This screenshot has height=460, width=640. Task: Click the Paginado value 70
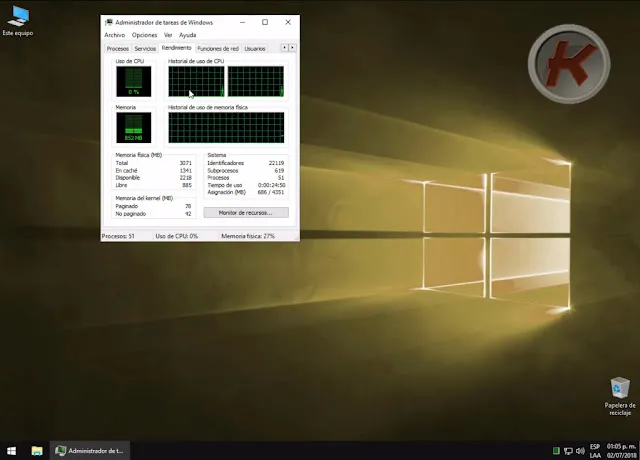[188, 206]
